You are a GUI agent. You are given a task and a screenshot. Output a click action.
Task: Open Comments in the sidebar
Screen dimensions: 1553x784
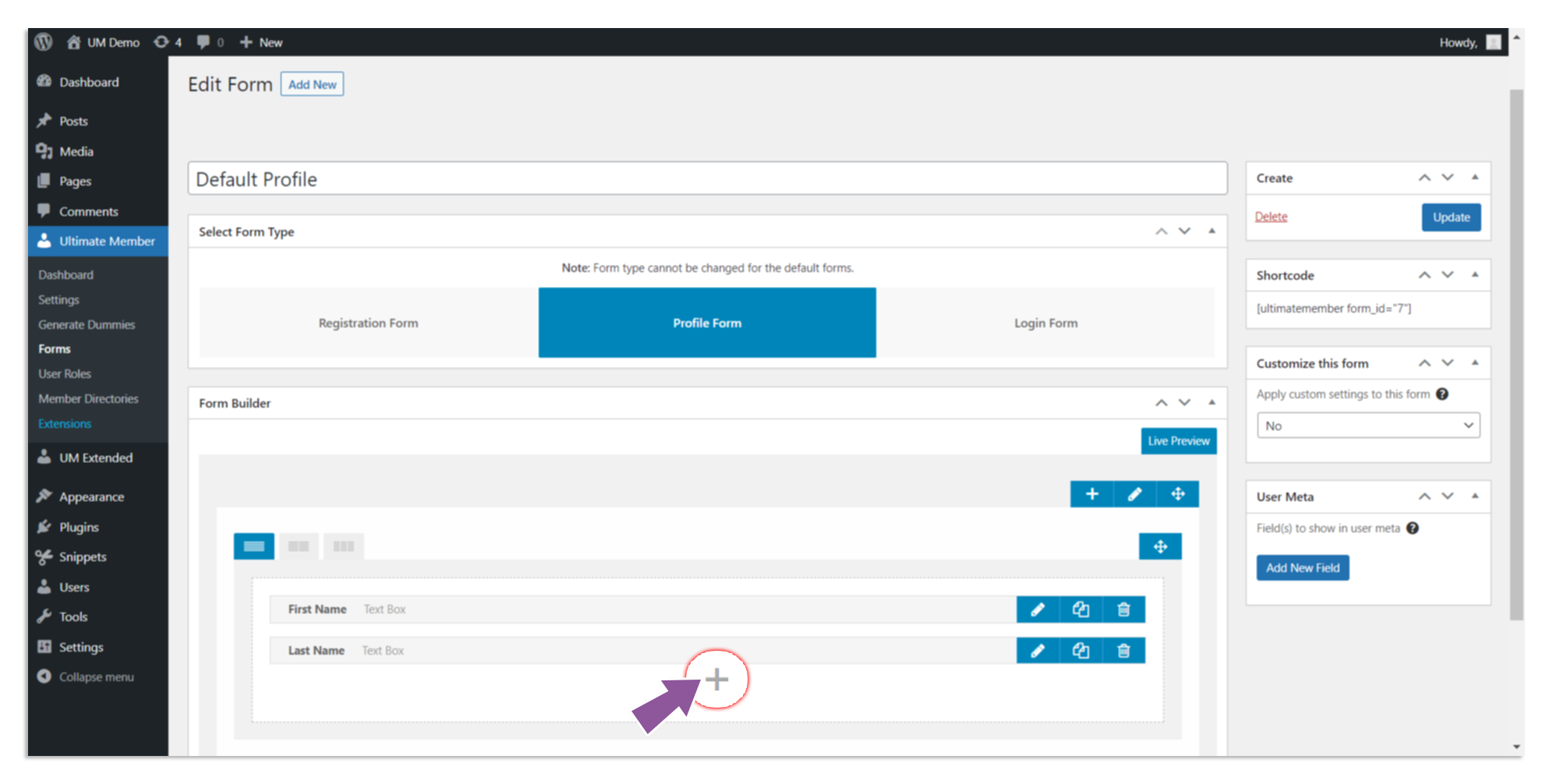tap(89, 211)
